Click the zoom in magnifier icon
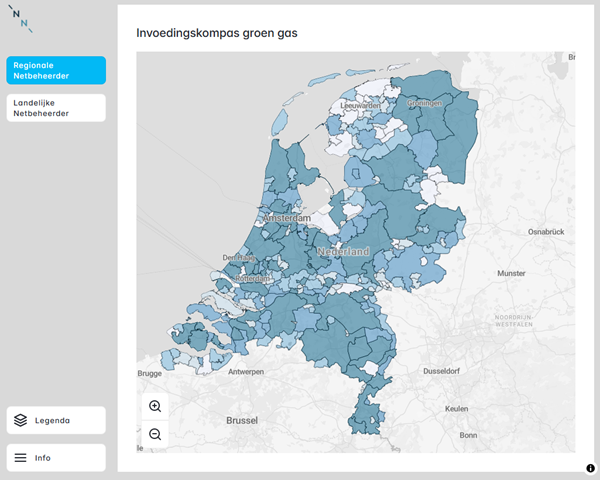Viewport: 600px width, 480px height. coord(155,406)
